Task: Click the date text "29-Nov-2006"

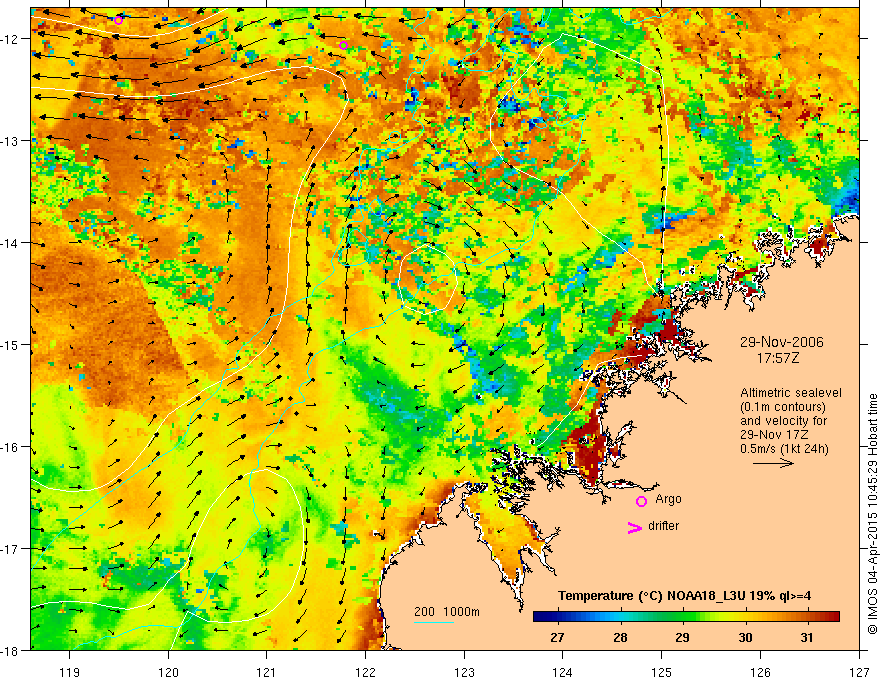Action: pos(781,342)
